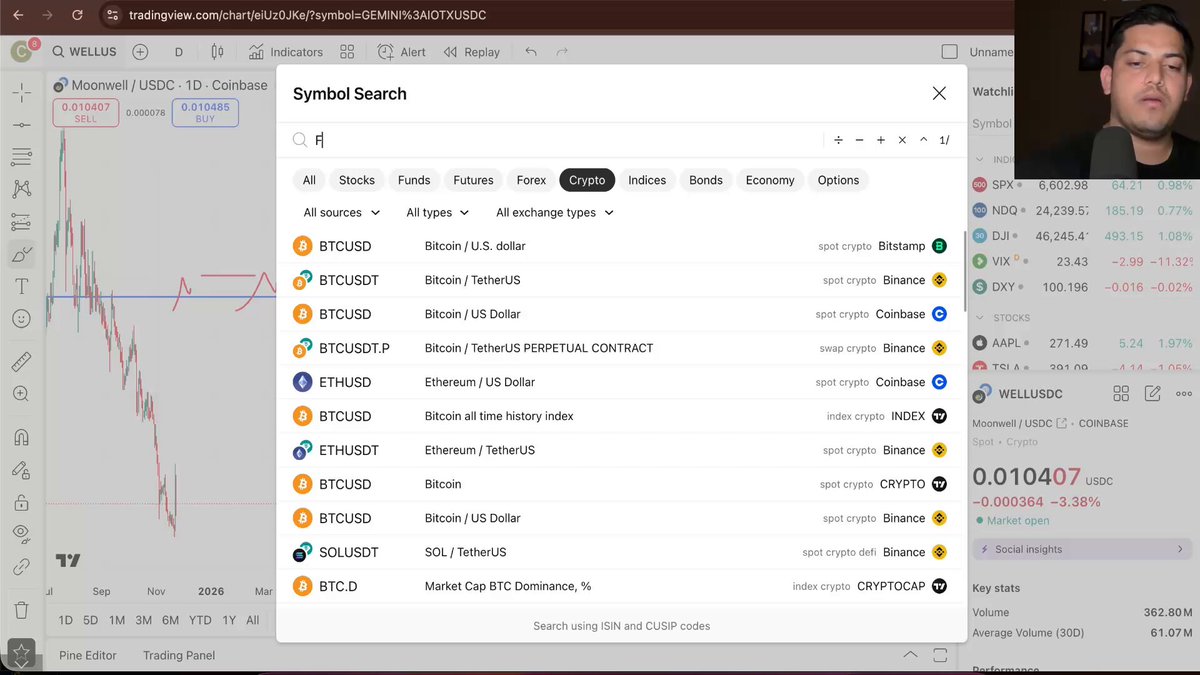This screenshot has width=1200, height=675.
Task: Open the emoji icons tool
Action: click(x=21, y=319)
